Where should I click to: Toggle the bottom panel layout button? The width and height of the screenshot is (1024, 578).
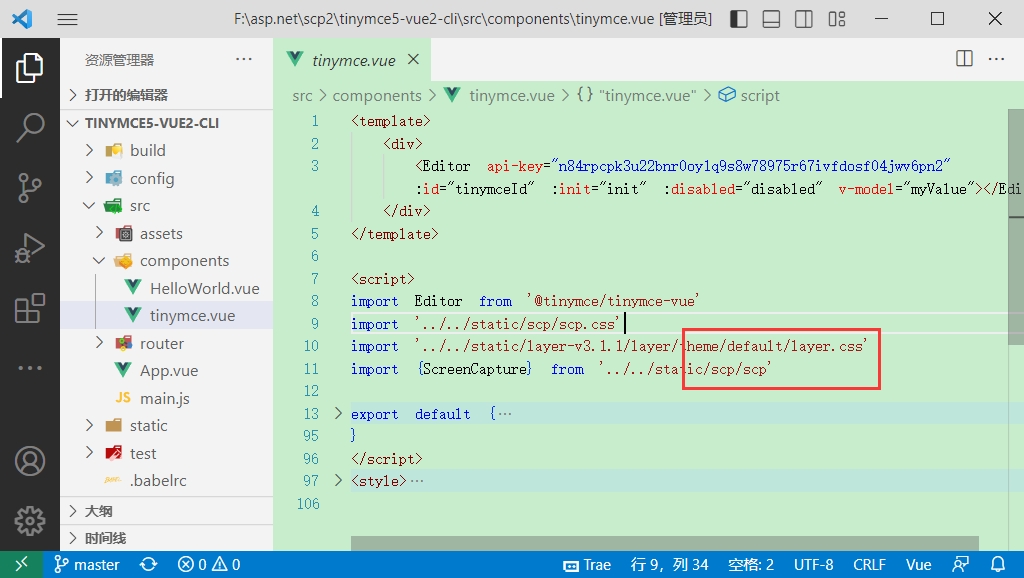(x=771, y=19)
